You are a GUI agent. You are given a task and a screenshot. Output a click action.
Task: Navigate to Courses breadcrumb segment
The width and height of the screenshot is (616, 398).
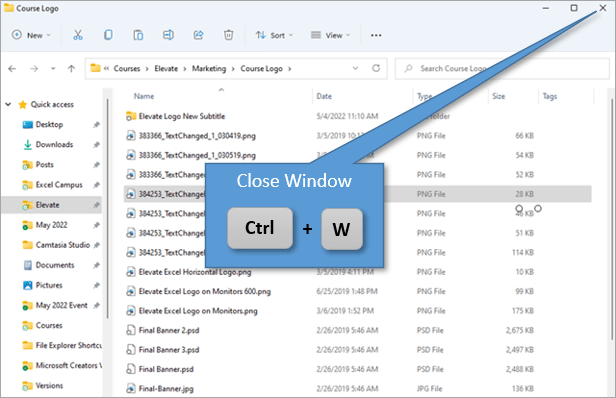click(127, 68)
